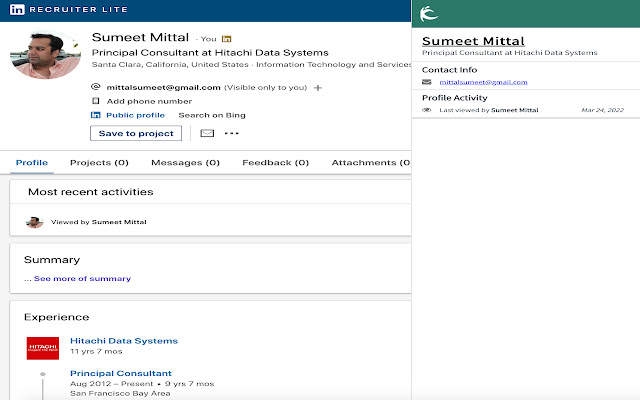
Task: Open Sumeet Mittal's large profile photo
Action: pos(45,55)
